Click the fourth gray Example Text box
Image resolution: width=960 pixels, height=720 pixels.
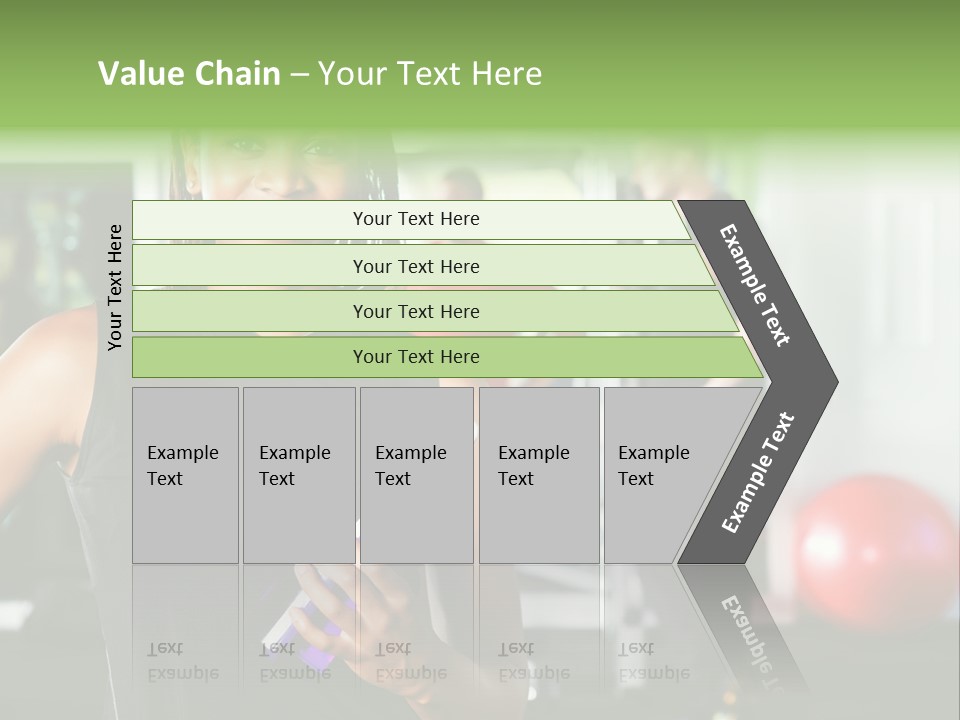point(538,475)
